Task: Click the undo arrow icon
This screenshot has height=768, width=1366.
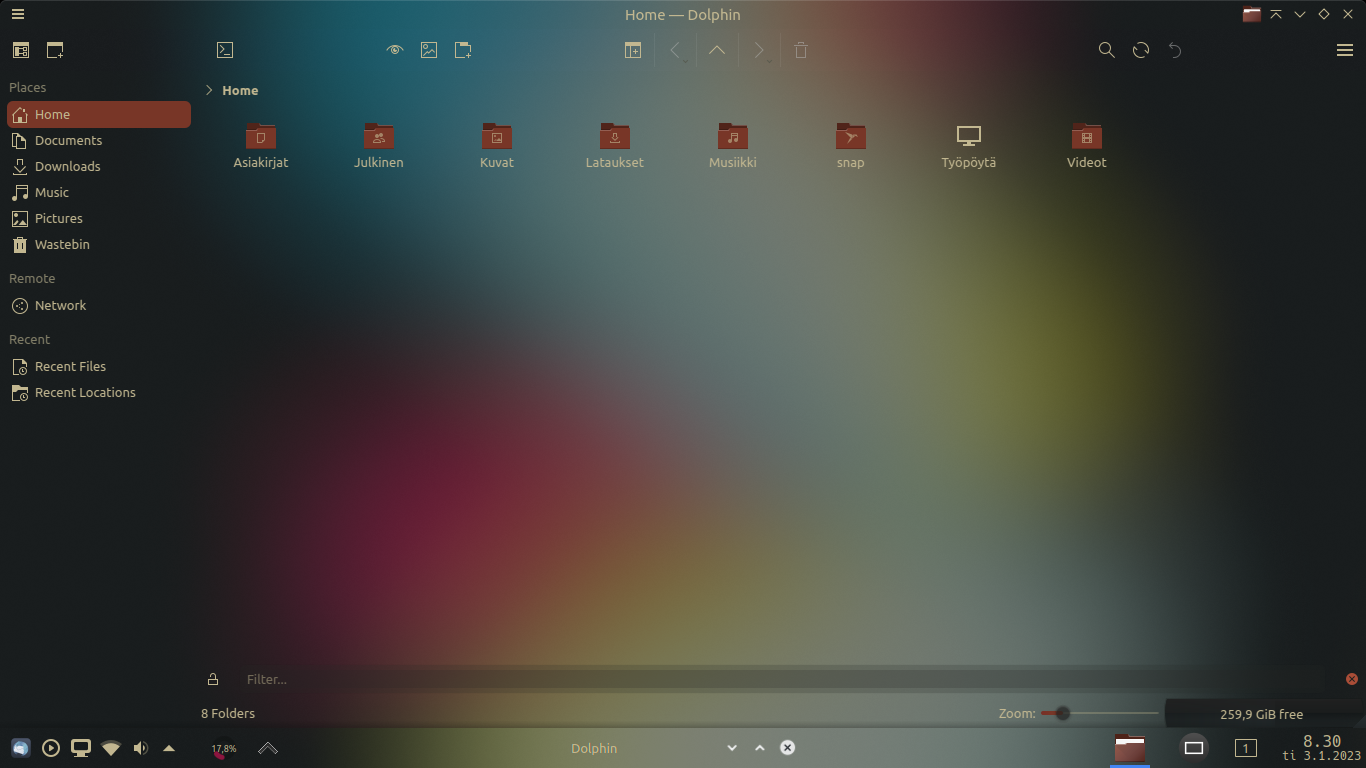Action: point(1175,50)
